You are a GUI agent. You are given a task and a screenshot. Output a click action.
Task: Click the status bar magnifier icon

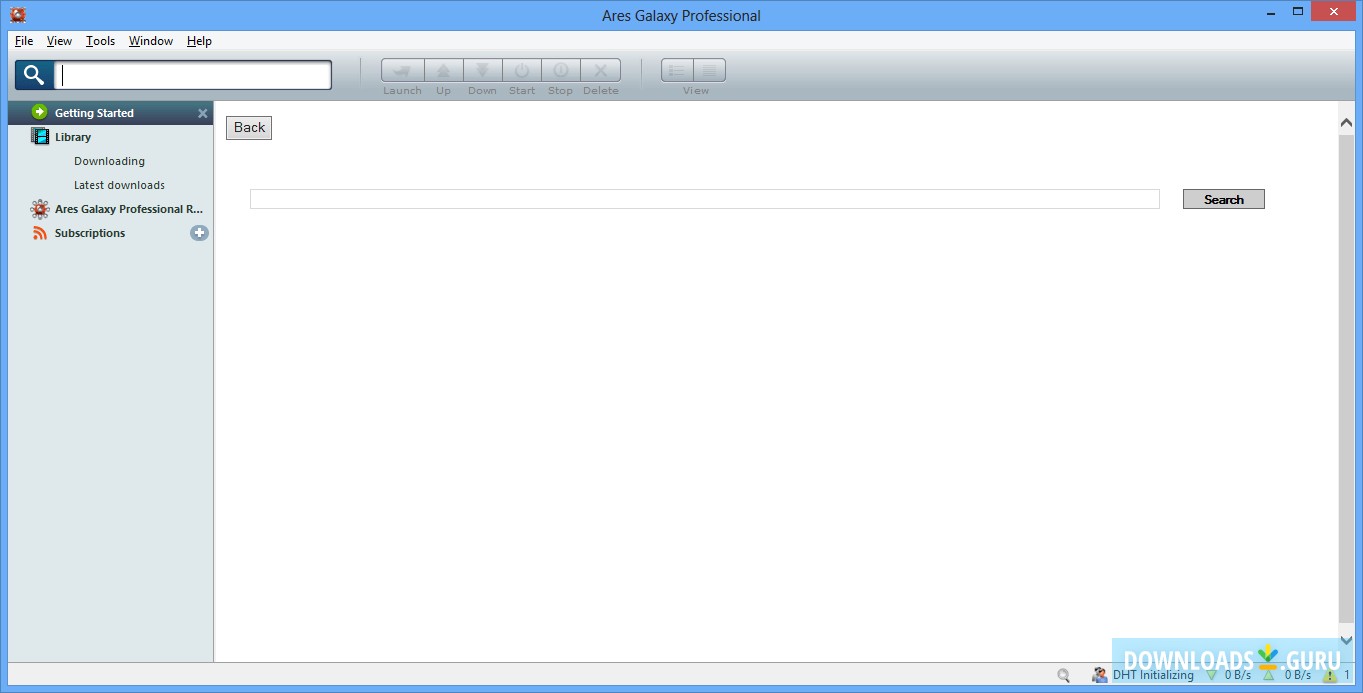pyautogui.click(x=1063, y=676)
